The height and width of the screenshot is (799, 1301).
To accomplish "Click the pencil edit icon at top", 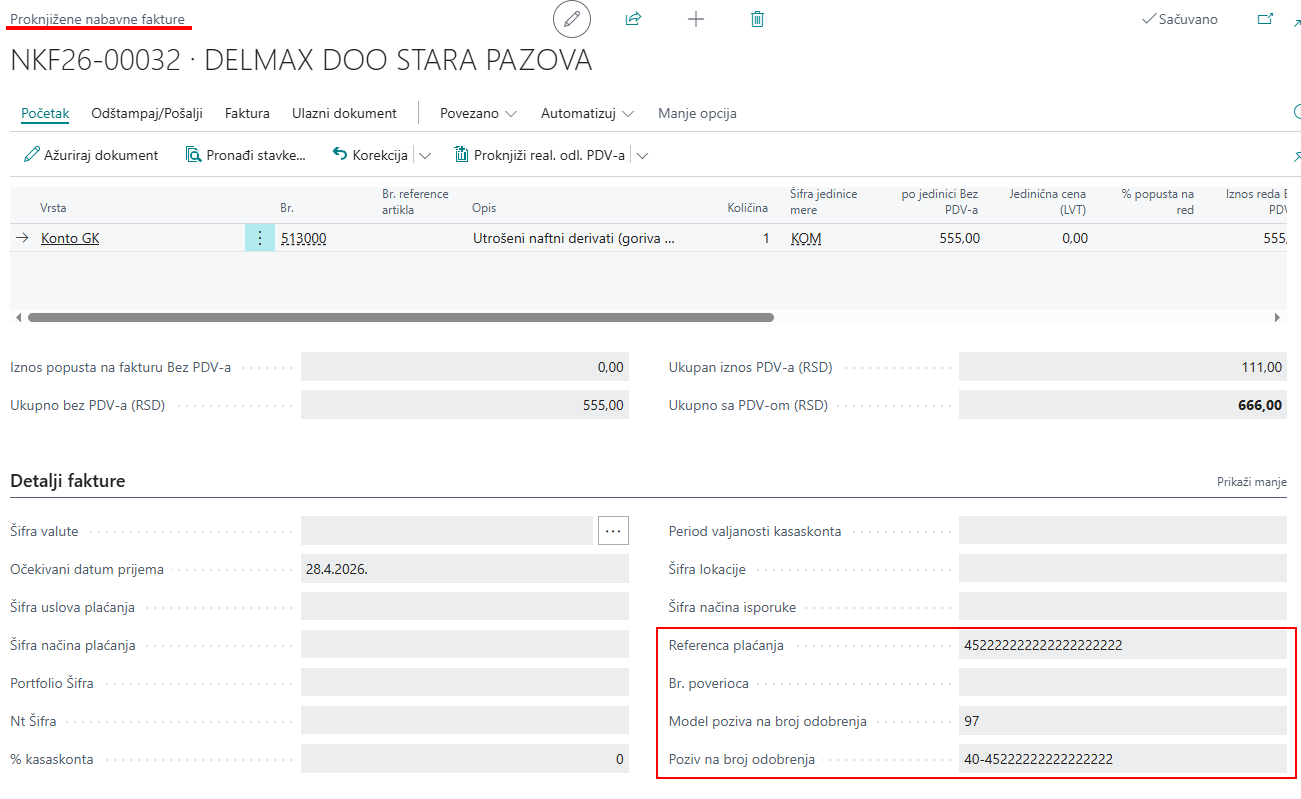I will [x=572, y=19].
